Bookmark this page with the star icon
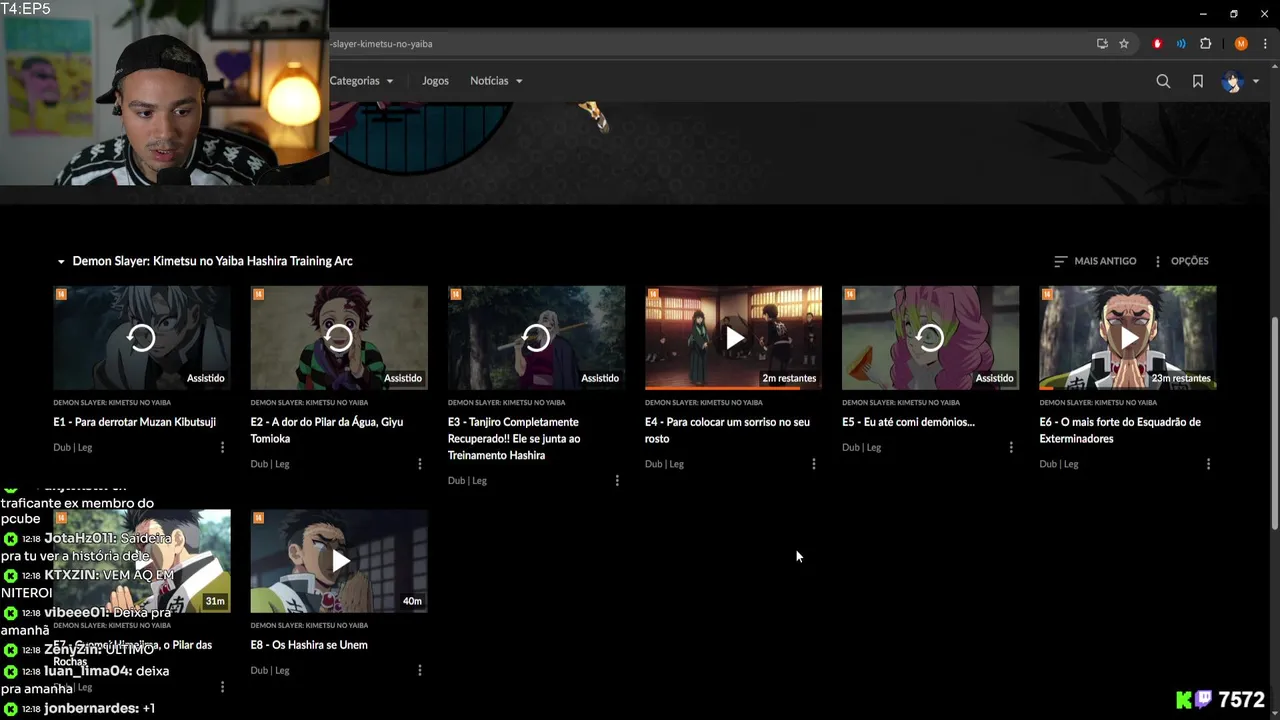 (1124, 44)
